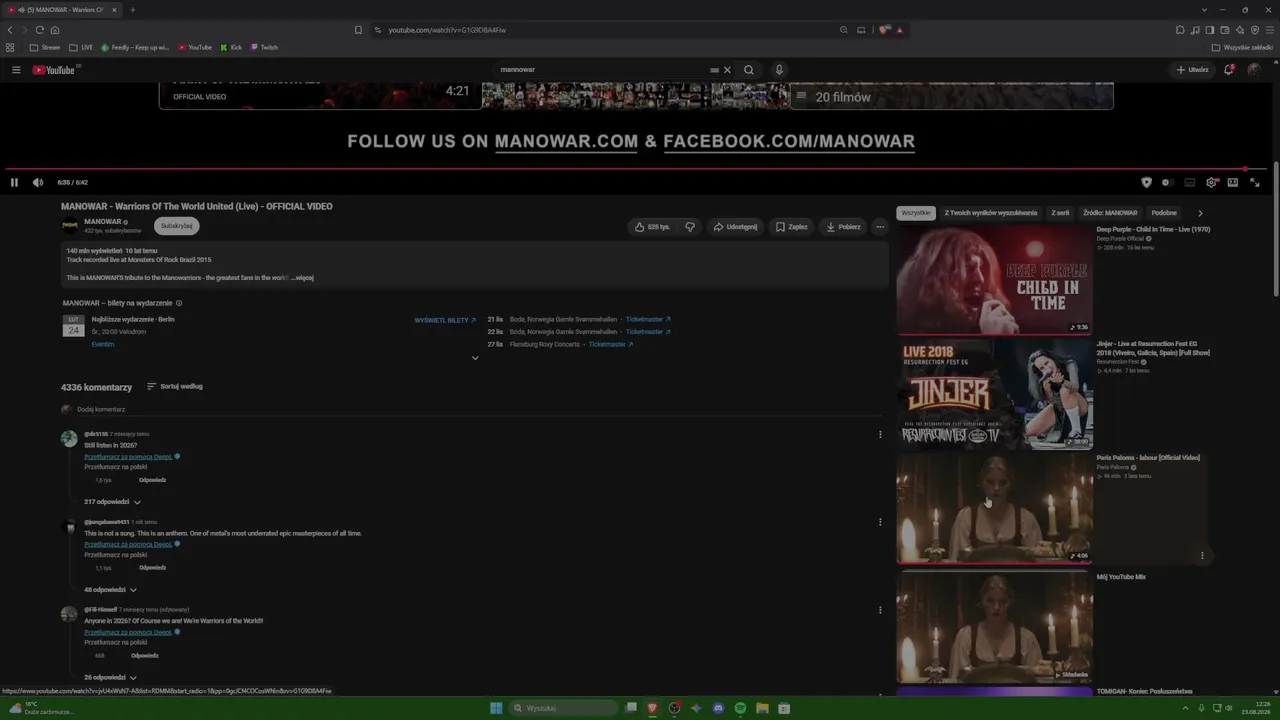The image size is (1280, 720).
Task: Show more filter chips with right arrow
Action: [1200, 213]
